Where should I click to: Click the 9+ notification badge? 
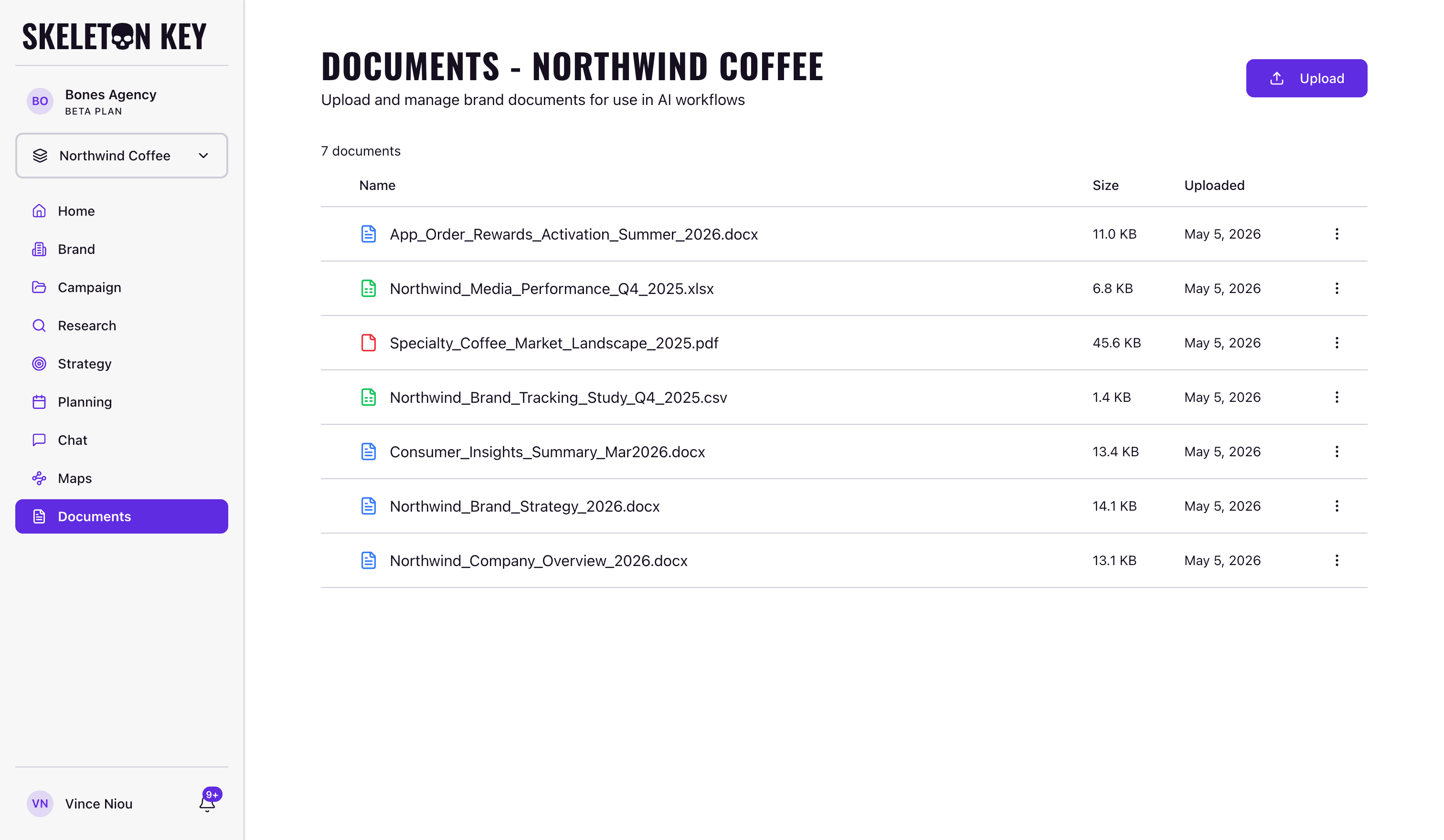tap(212, 794)
